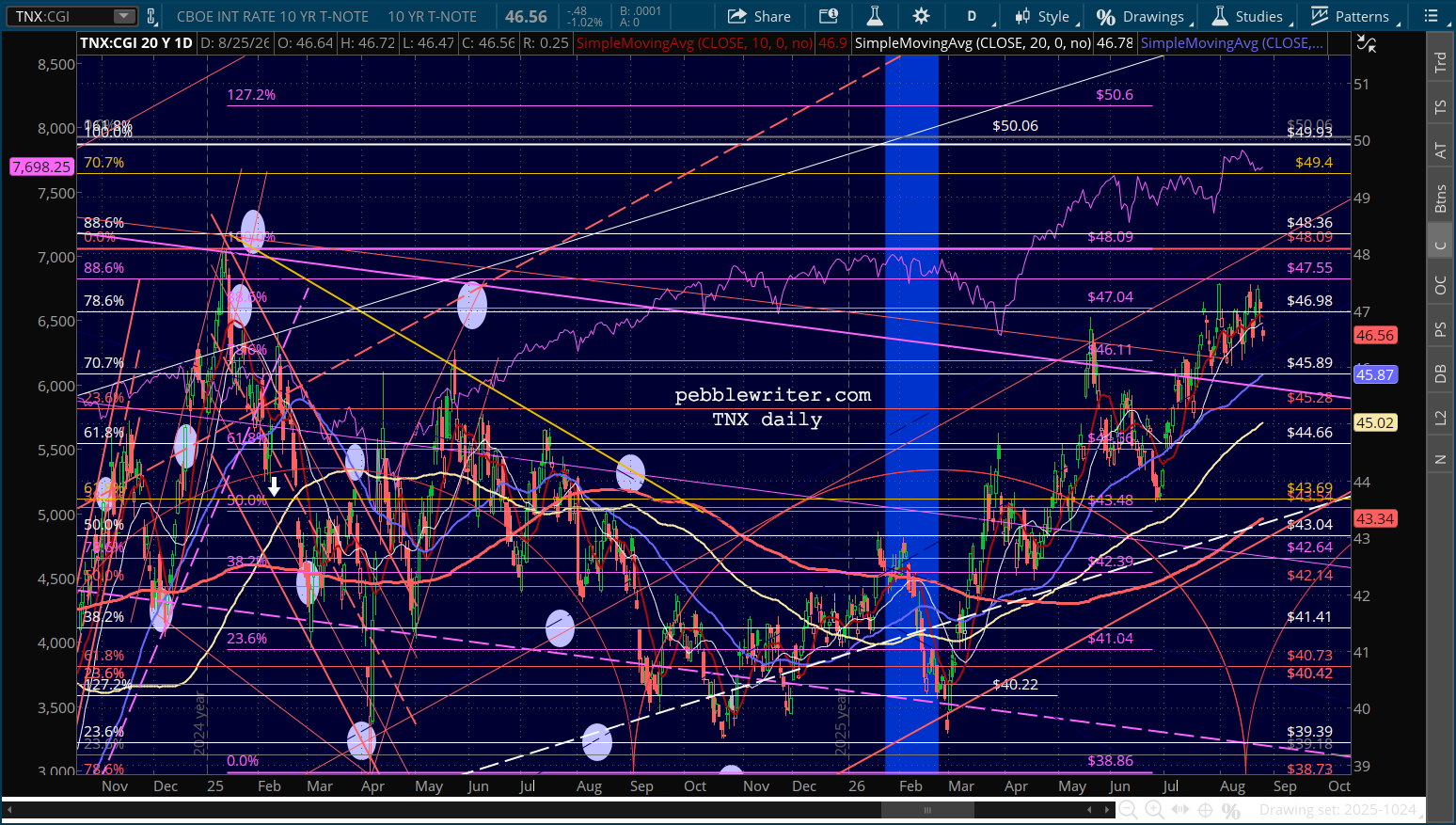Toggle the TS sidebar tab
Image resolution: width=1456 pixels, height=825 pixels.
tap(1440, 107)
